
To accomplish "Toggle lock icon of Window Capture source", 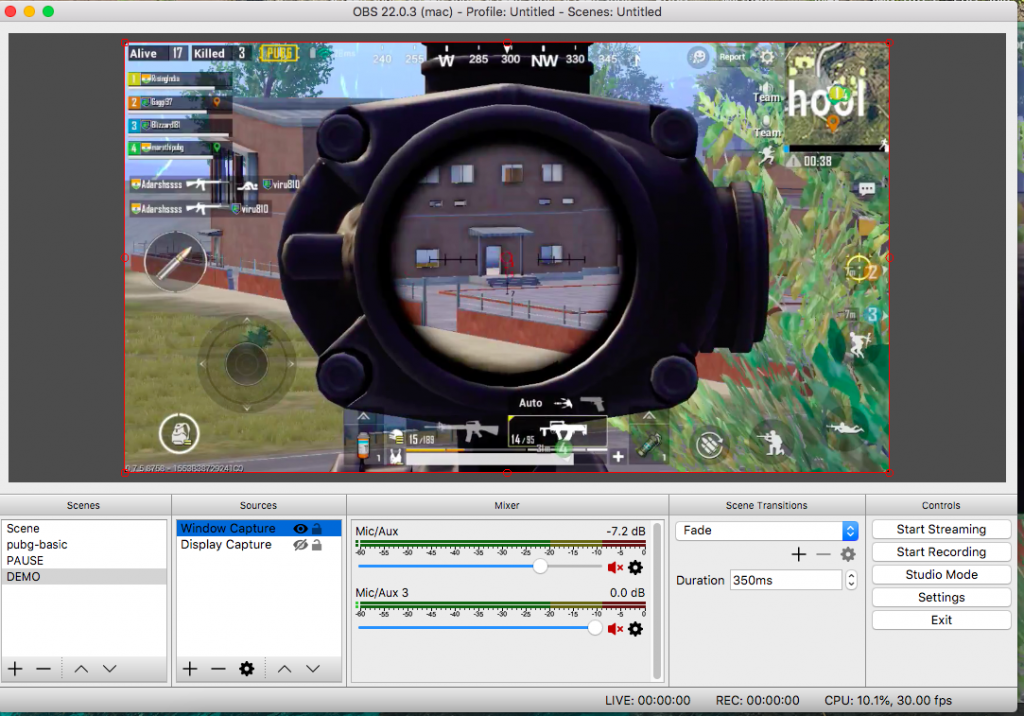I will (317, 529).
